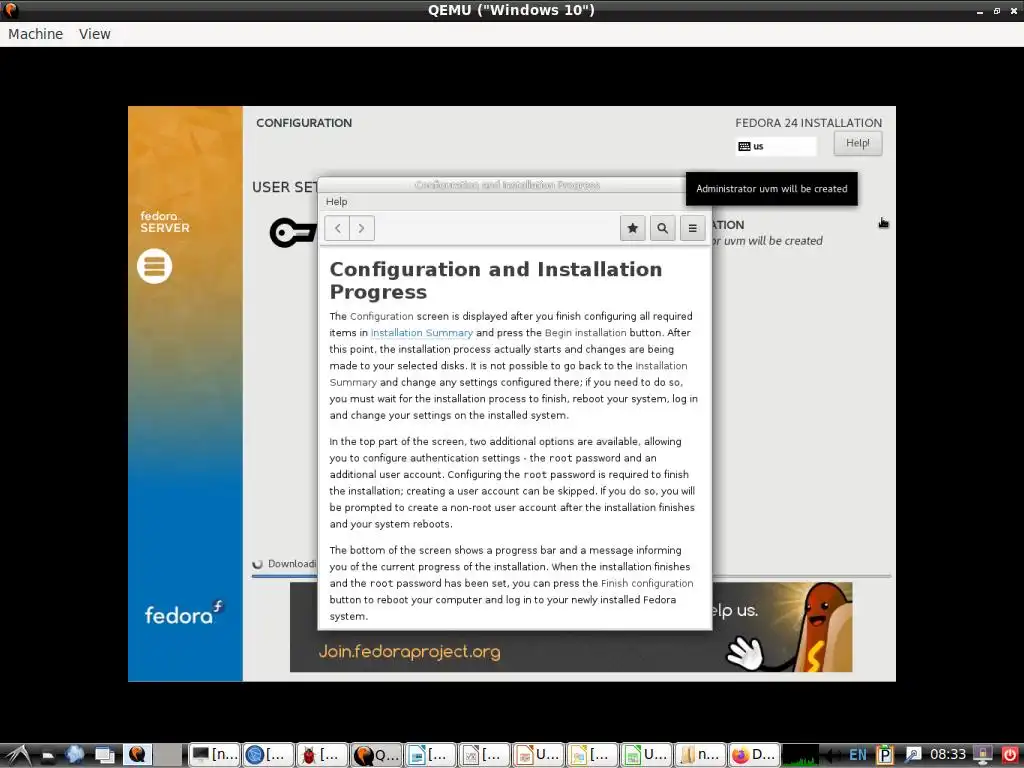Go back in the Help browser
The image size is (1024, 768).
[337, 228]
